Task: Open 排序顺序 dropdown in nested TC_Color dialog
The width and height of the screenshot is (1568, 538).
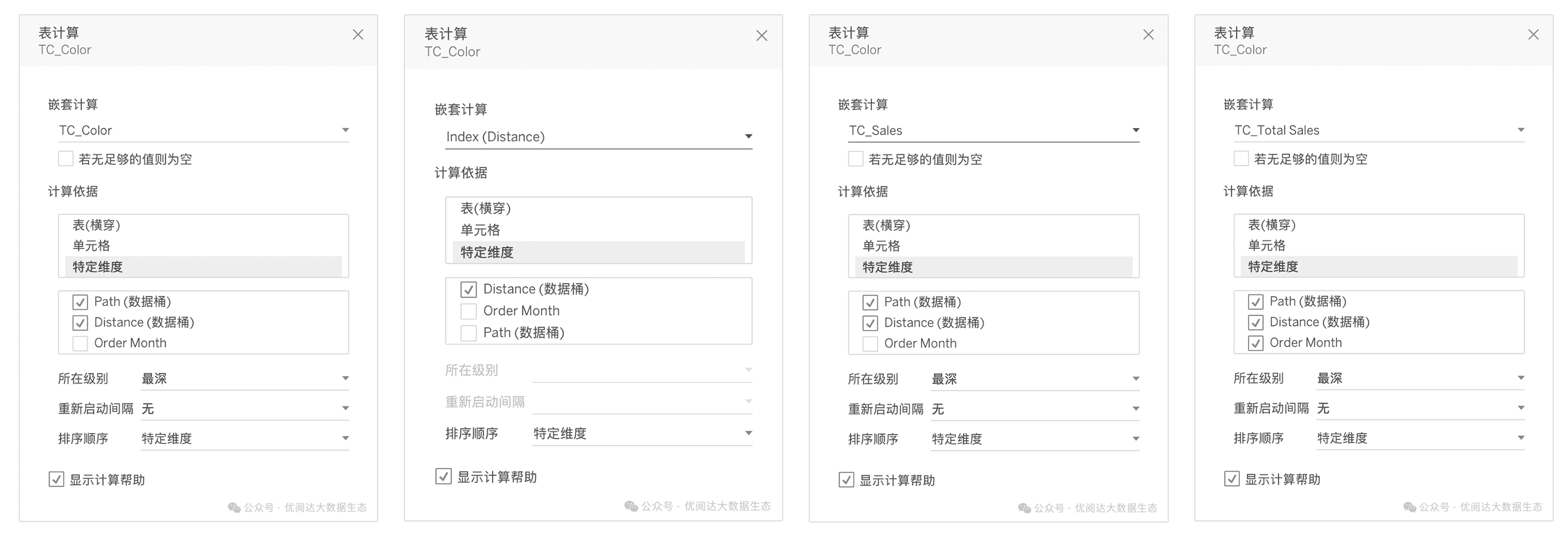Action: pyautogui.click(x=245, y=439)
